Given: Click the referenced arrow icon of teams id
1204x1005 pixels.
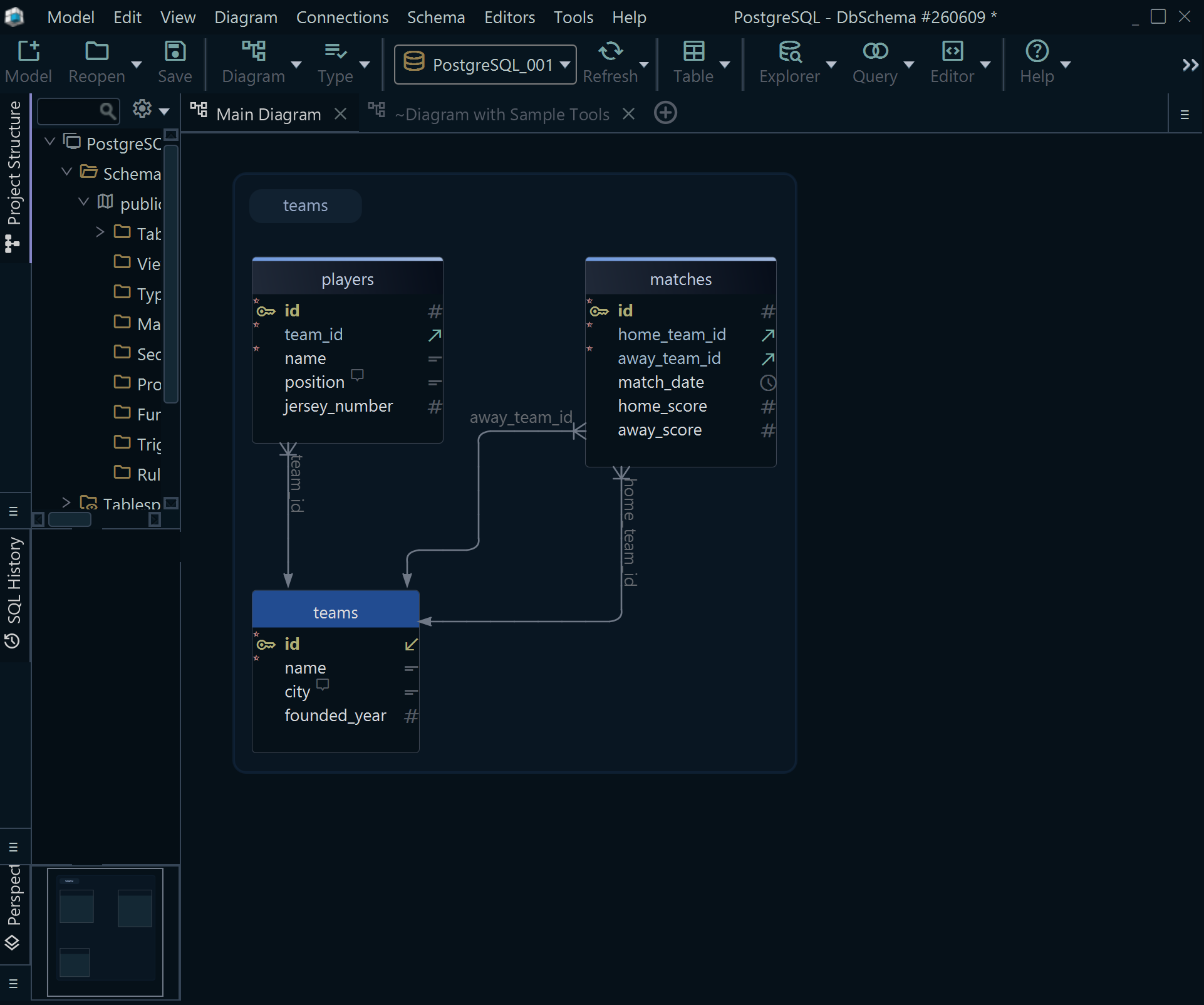Looking at the screenshot, I should pos(411,645).
